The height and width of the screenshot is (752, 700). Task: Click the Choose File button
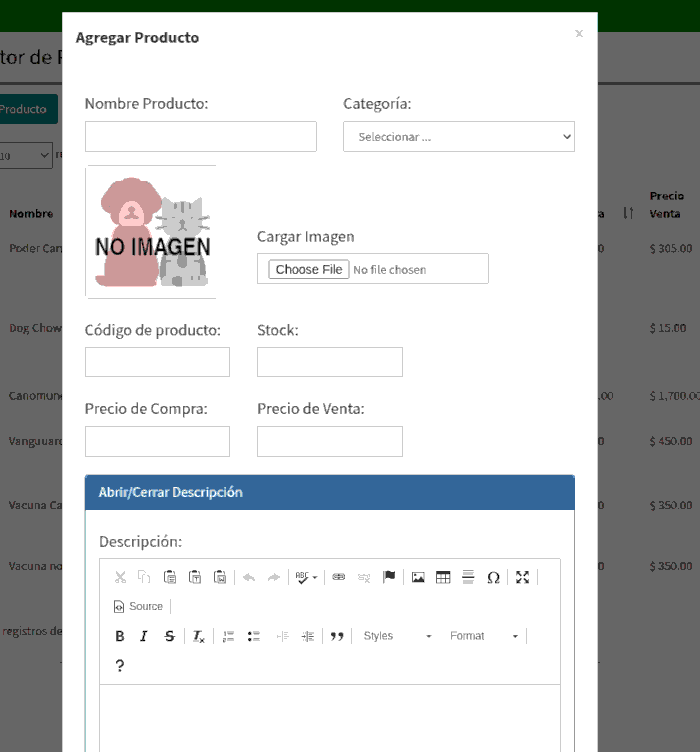[x=309, y=269]
